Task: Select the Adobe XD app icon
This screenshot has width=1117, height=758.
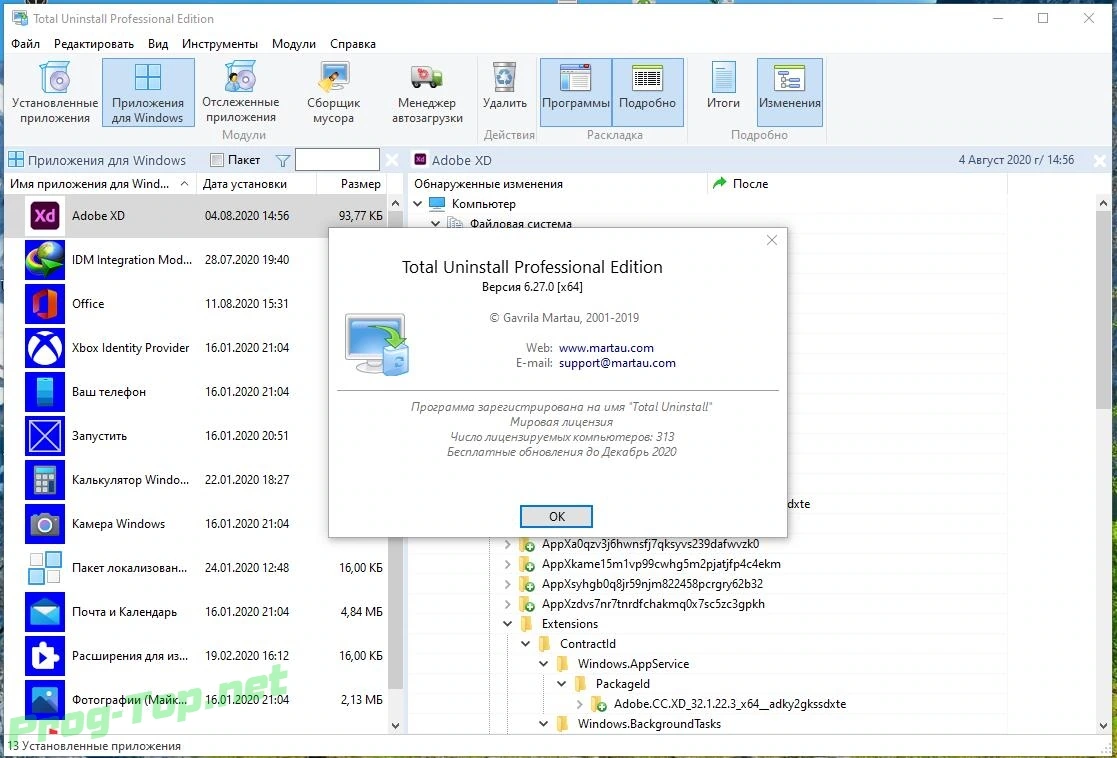Action: [x=45, y=216]
